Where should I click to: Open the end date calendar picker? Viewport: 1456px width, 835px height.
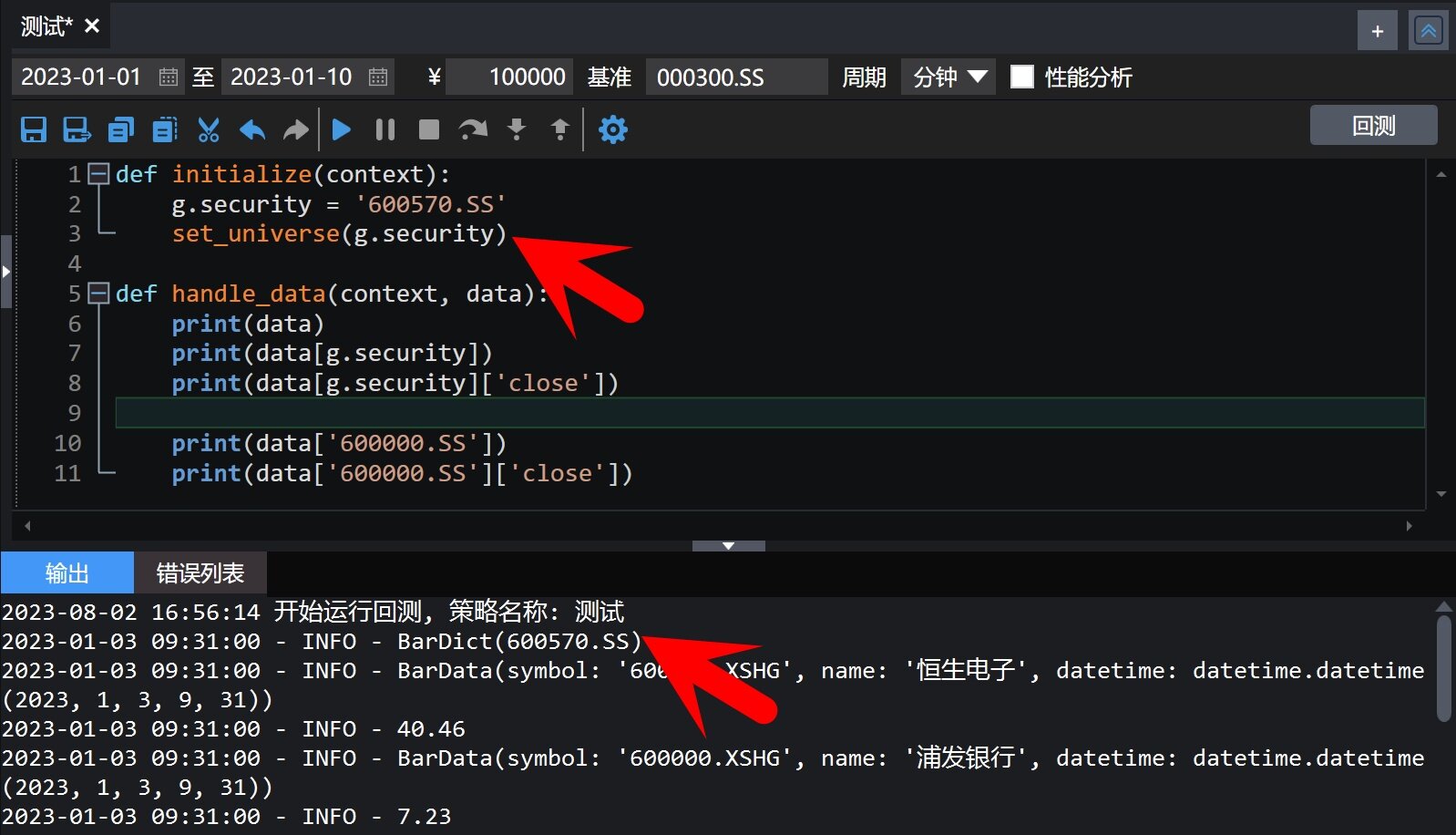pyautogui.click(x=378, y=77)
